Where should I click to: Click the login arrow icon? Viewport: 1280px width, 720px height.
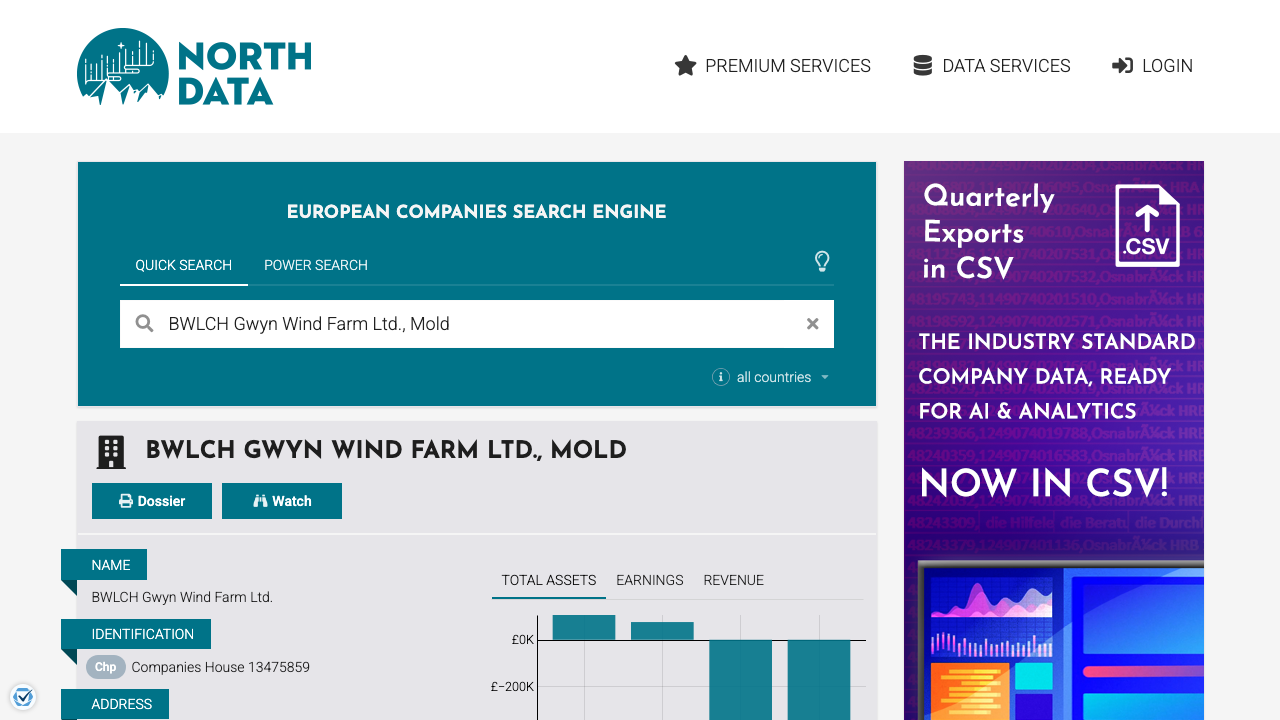pyautogui.click(x=1121, y=65)
